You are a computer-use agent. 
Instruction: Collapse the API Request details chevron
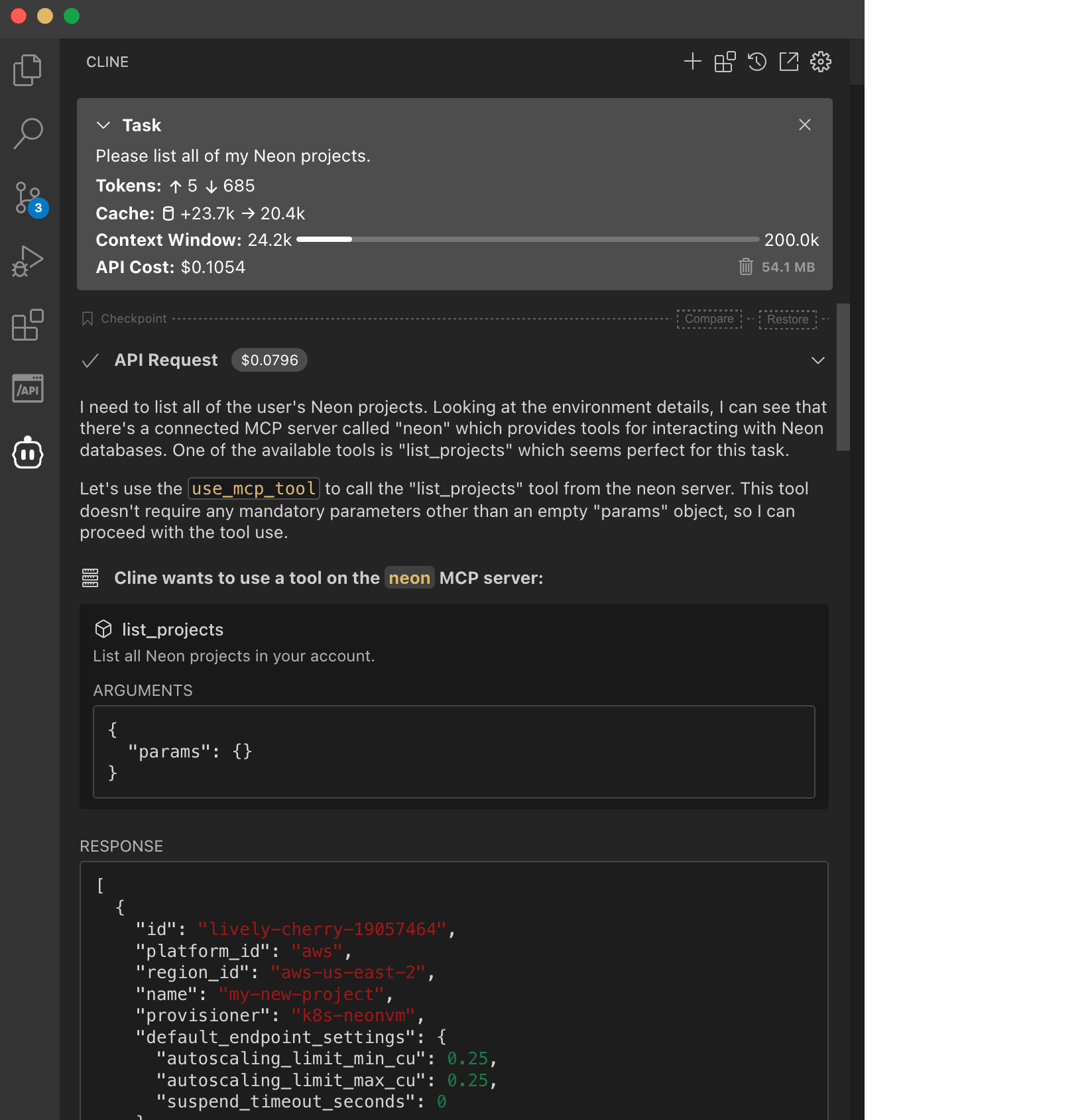(817, 361)
